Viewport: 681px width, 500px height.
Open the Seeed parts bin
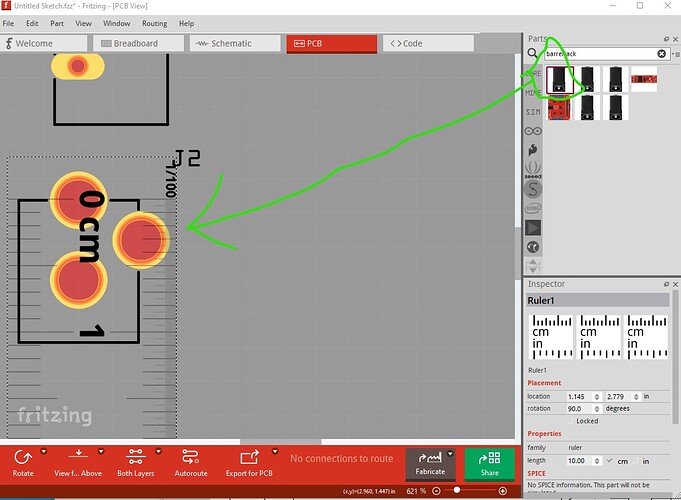click(x=533, y=170)
